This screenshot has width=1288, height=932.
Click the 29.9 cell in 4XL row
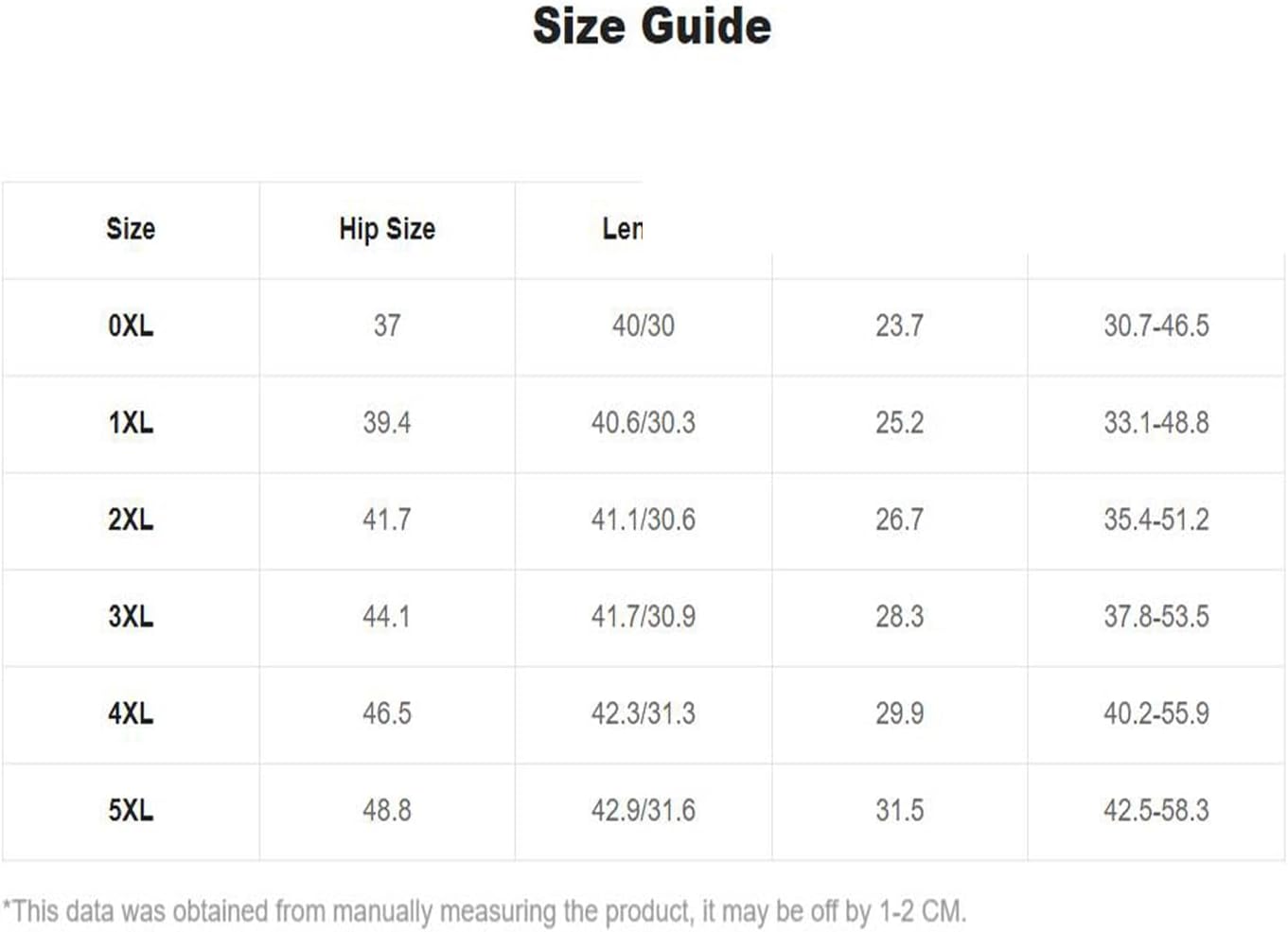(899, 713)
